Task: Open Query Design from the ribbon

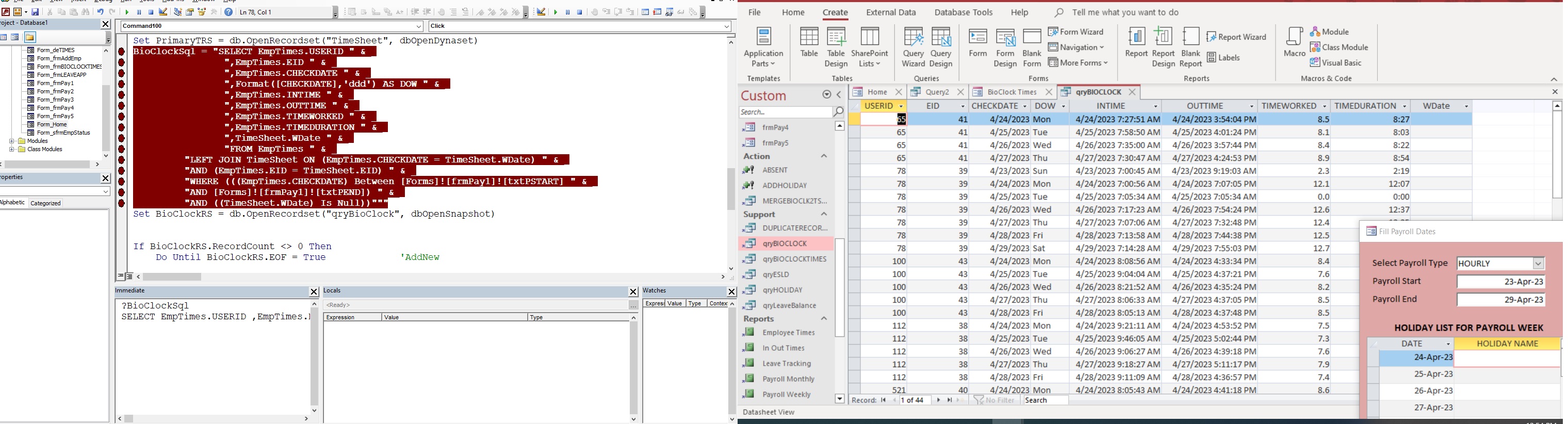Action: (941, 47)
